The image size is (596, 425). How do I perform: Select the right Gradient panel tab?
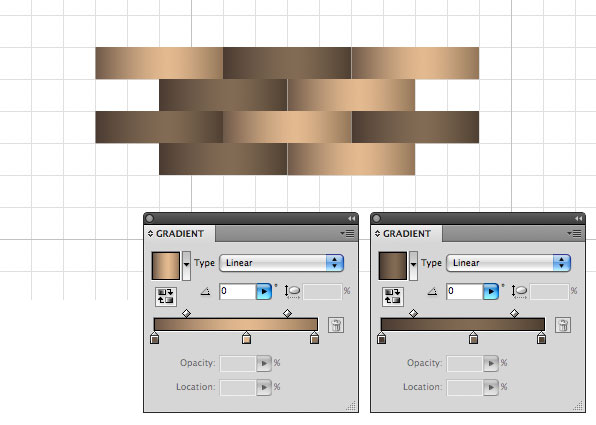(406, 233)
